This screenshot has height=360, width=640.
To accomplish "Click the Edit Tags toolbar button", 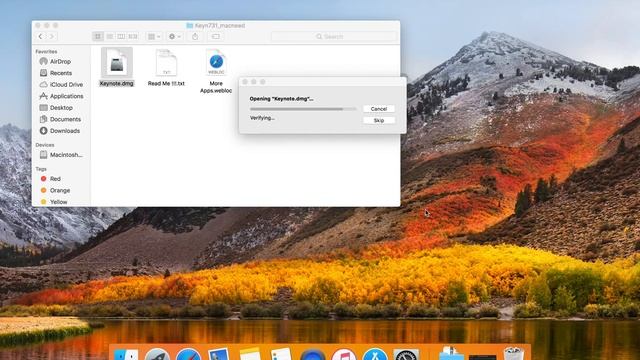I will coord(216,36).
